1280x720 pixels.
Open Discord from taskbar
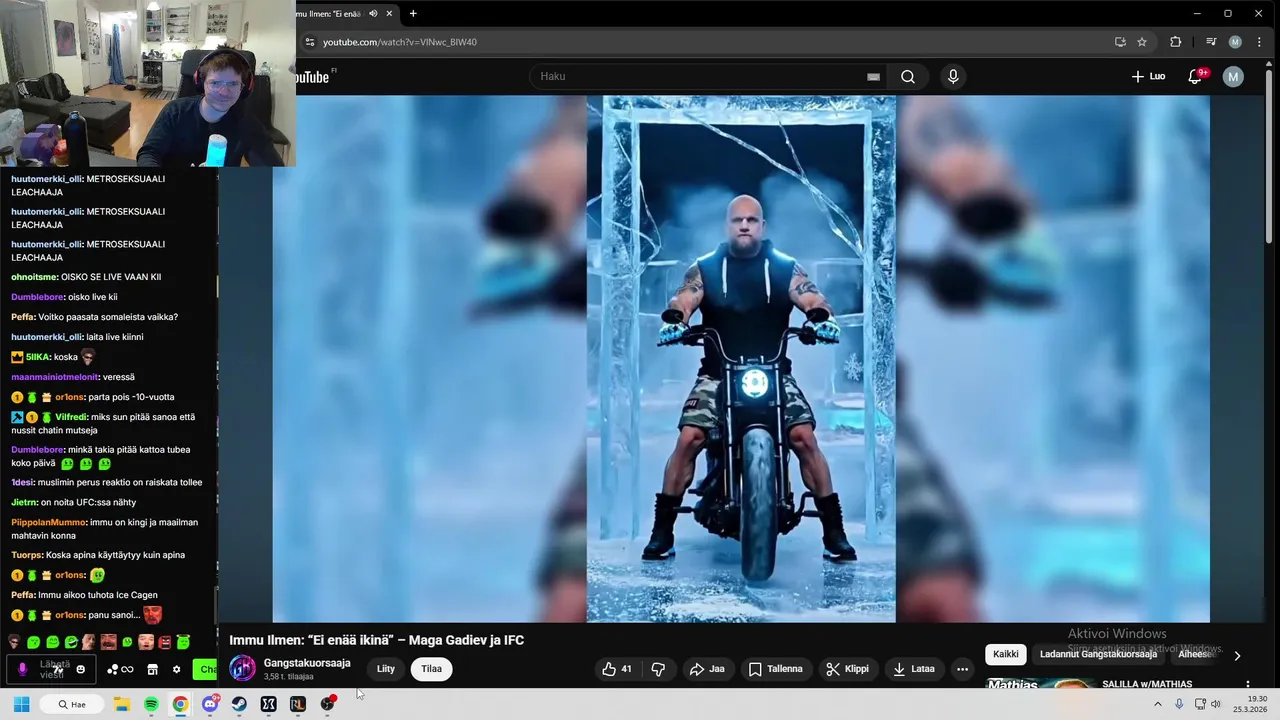210,704
